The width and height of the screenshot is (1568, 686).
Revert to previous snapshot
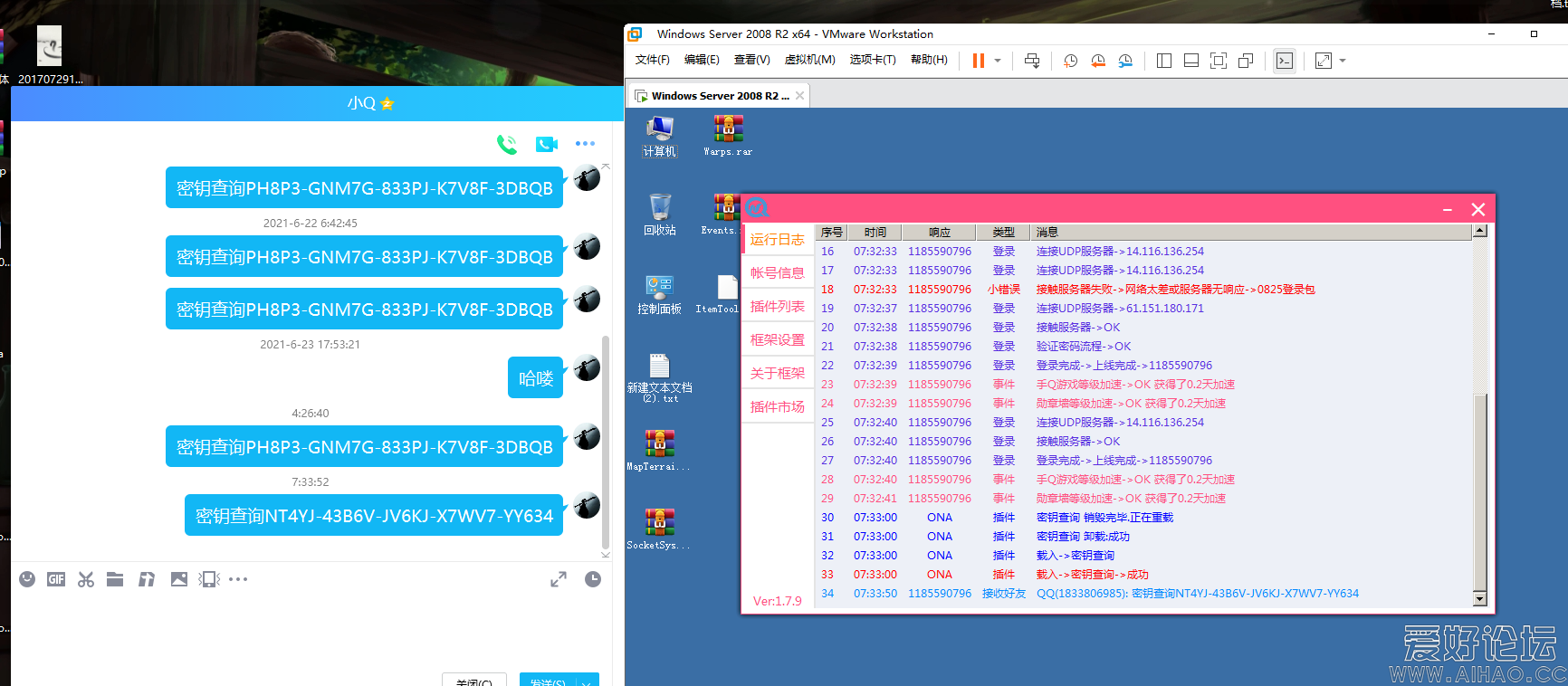(1098, 61)
